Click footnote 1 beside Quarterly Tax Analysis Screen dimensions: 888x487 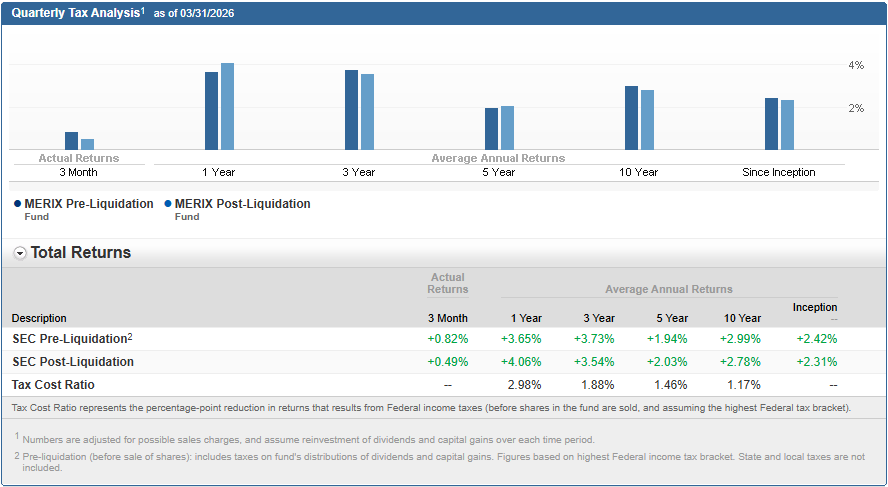[143, 10]
